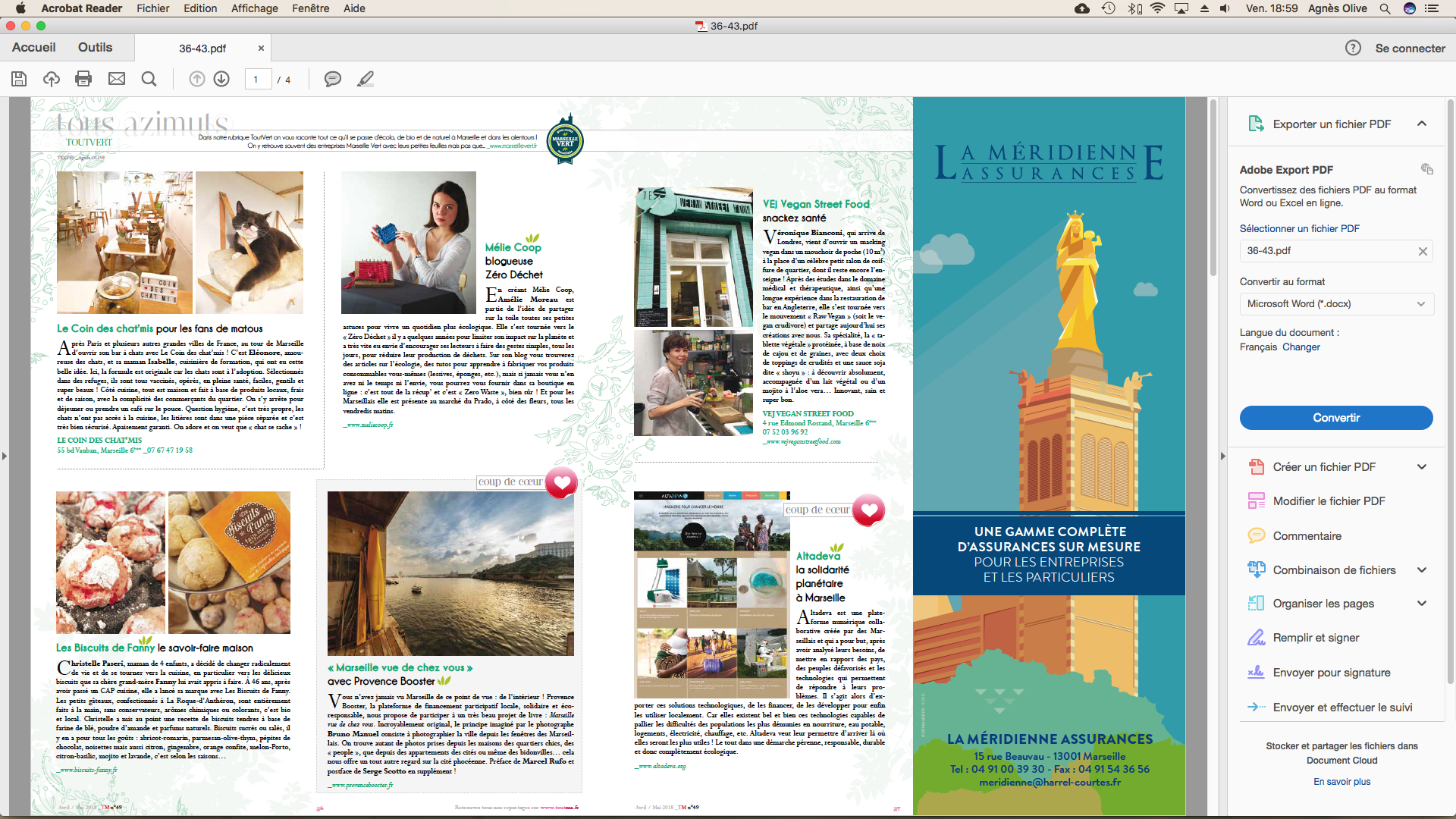Click the Changer language link
The height and width of the screenshot is (819, 1456).
(1301, 347)
